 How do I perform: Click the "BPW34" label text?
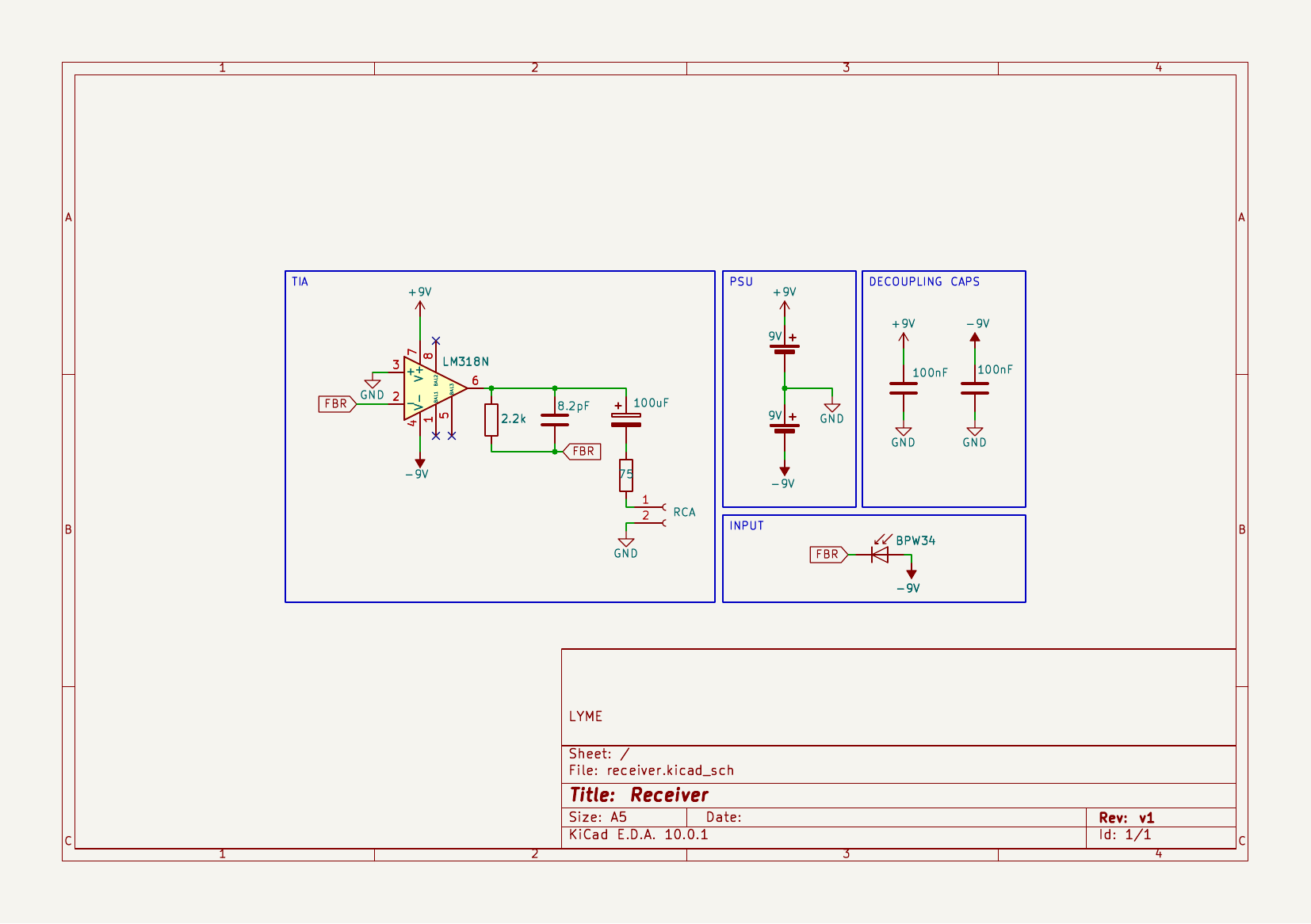click(x=915, y=541)
